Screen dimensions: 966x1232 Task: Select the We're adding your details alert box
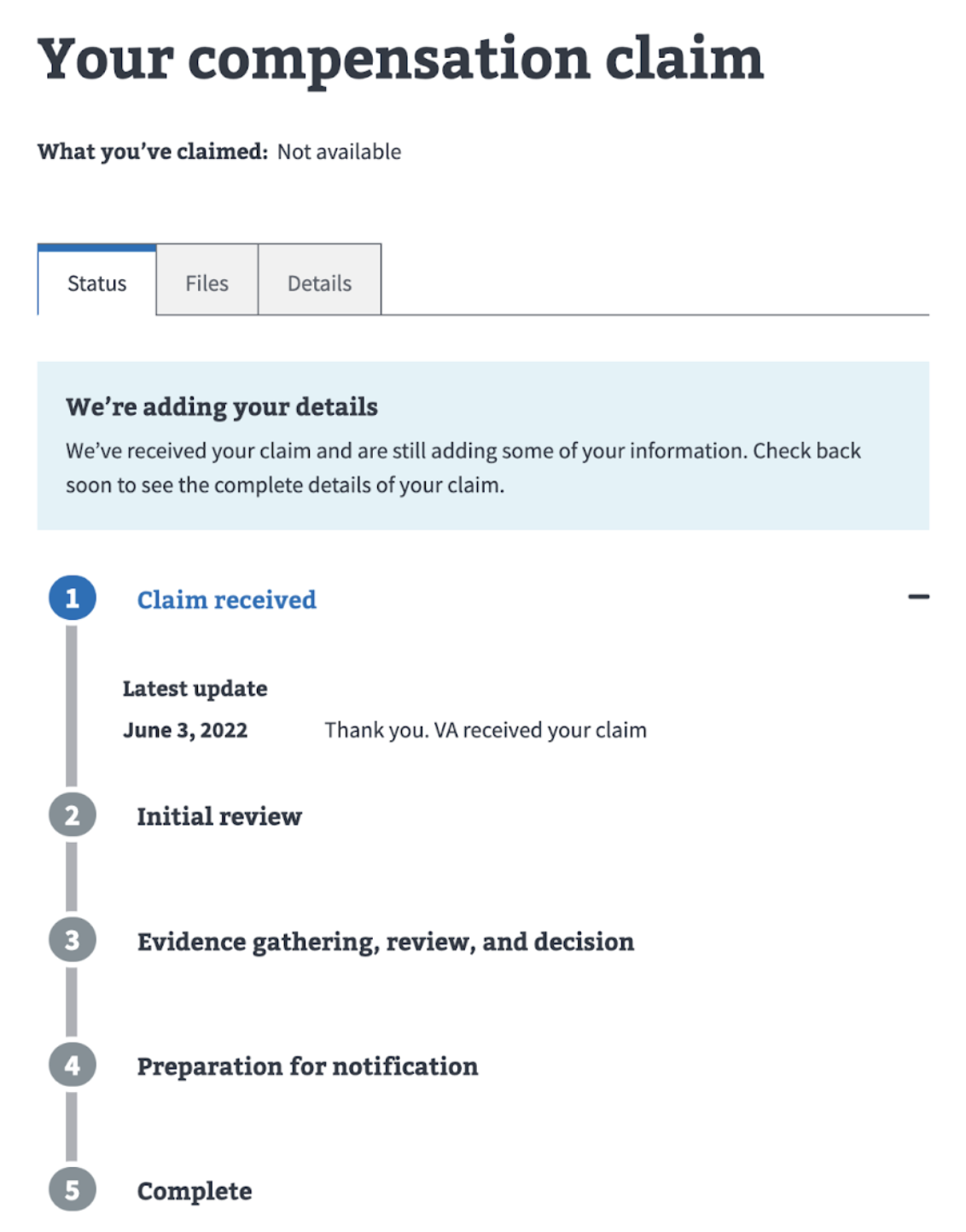(483, 443)
